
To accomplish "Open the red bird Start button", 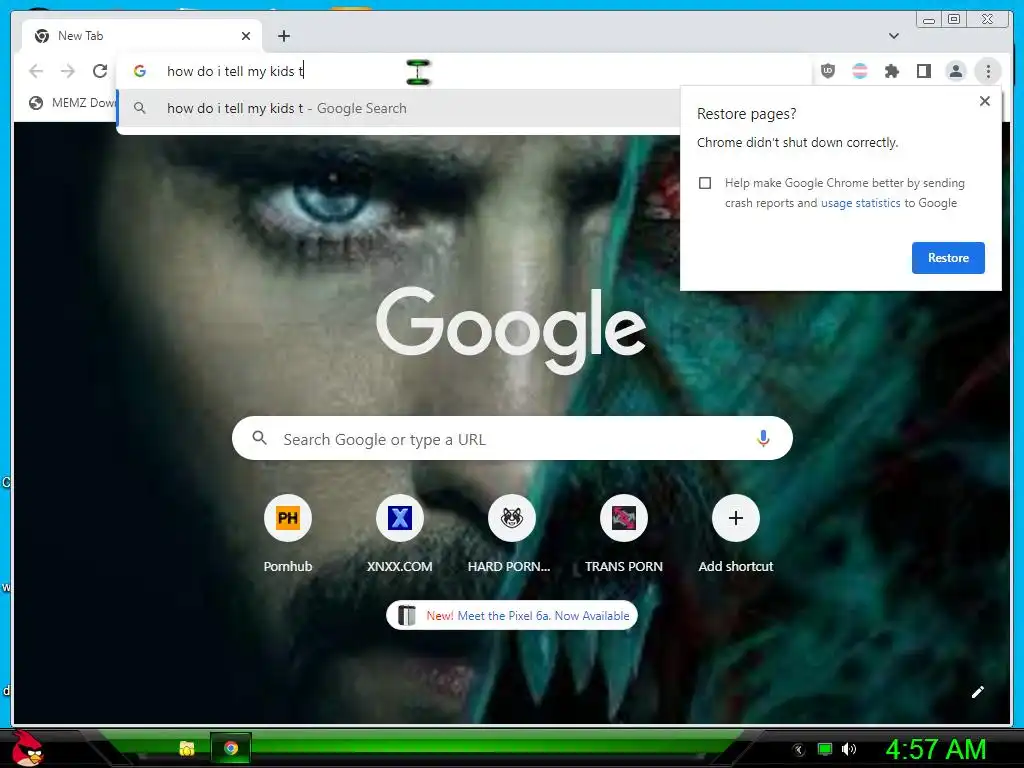I will (27, 748).
